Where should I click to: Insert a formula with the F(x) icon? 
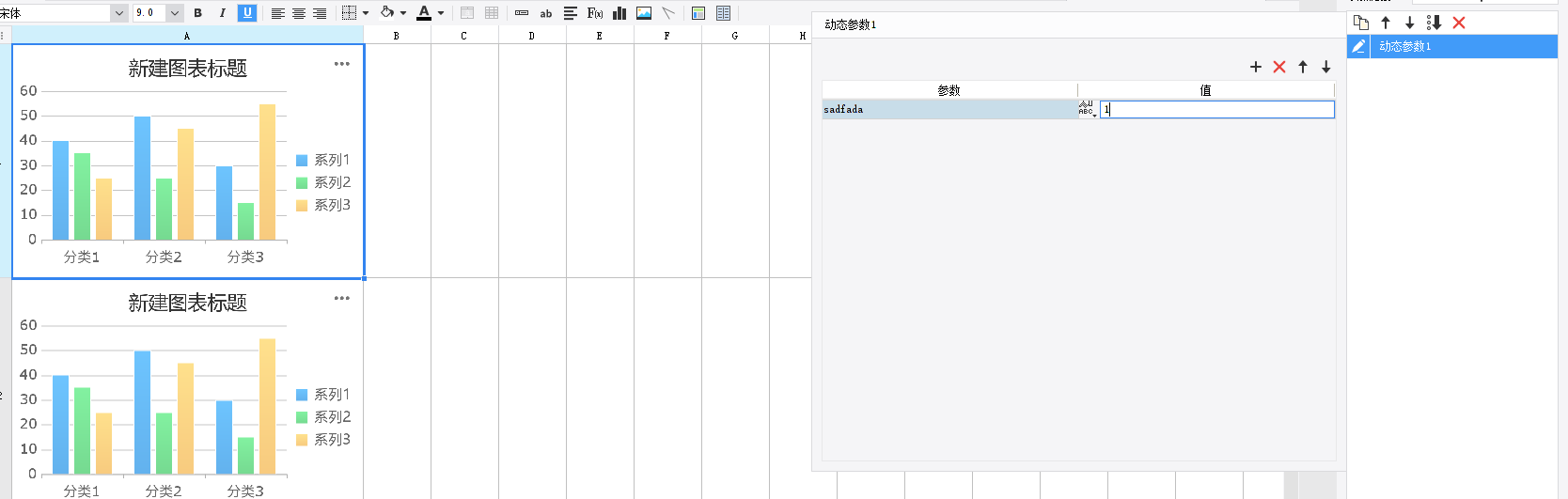(595, 13)
